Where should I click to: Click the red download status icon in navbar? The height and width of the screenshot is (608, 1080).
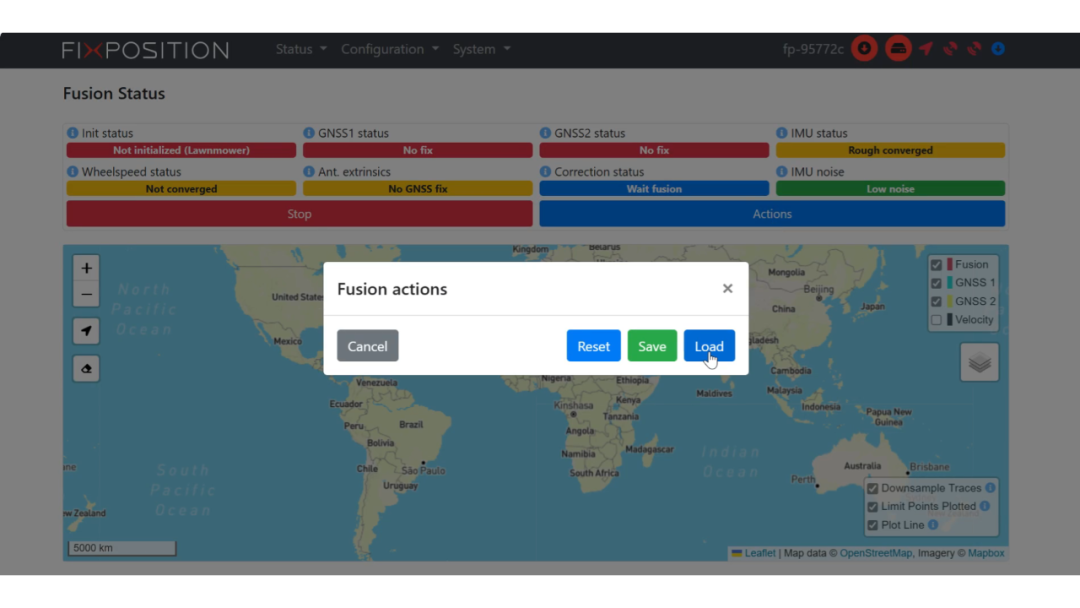coord(864,49)
